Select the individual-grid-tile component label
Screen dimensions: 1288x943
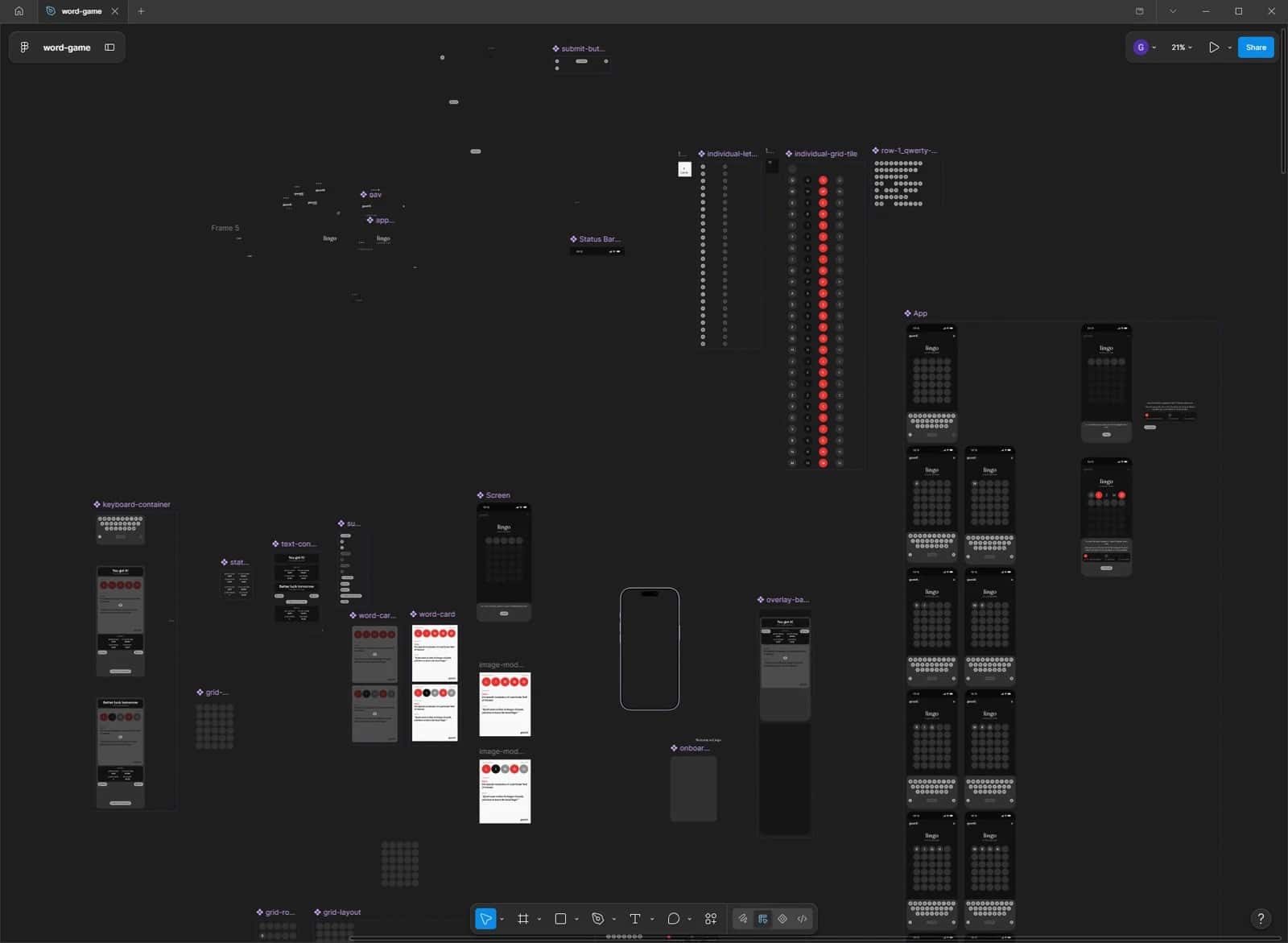point(821,154)
